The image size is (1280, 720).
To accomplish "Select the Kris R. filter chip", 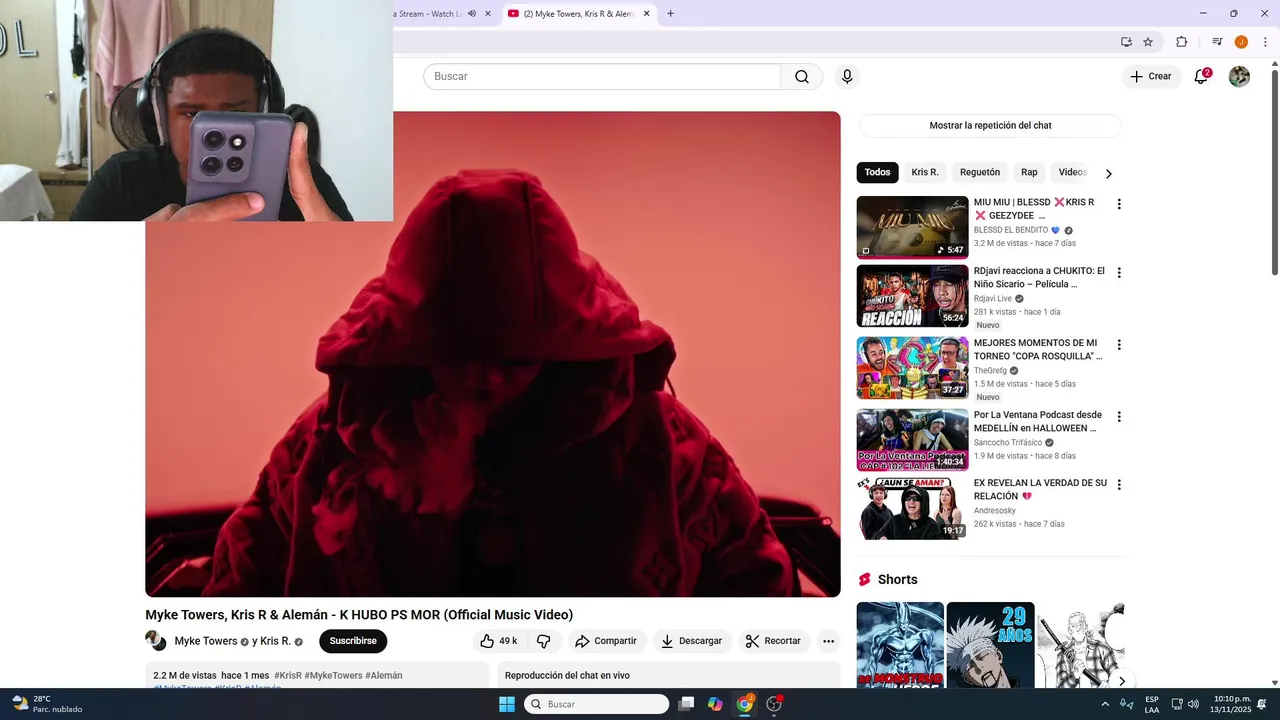I will coord(925,172).
